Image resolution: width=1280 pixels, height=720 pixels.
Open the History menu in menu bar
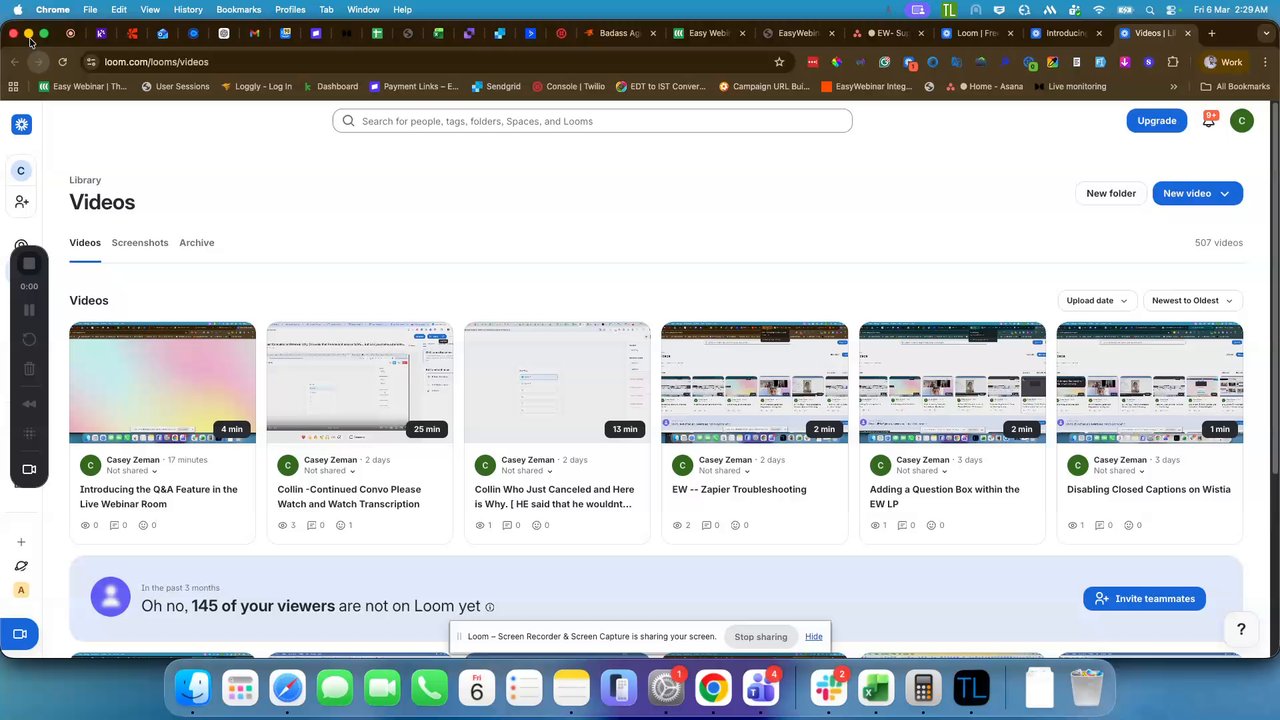pyautogui.click(x=188, y=9)
